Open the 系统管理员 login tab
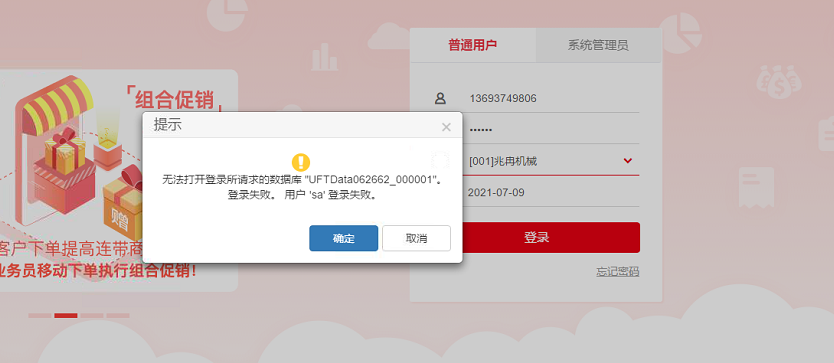 (598, 45)
